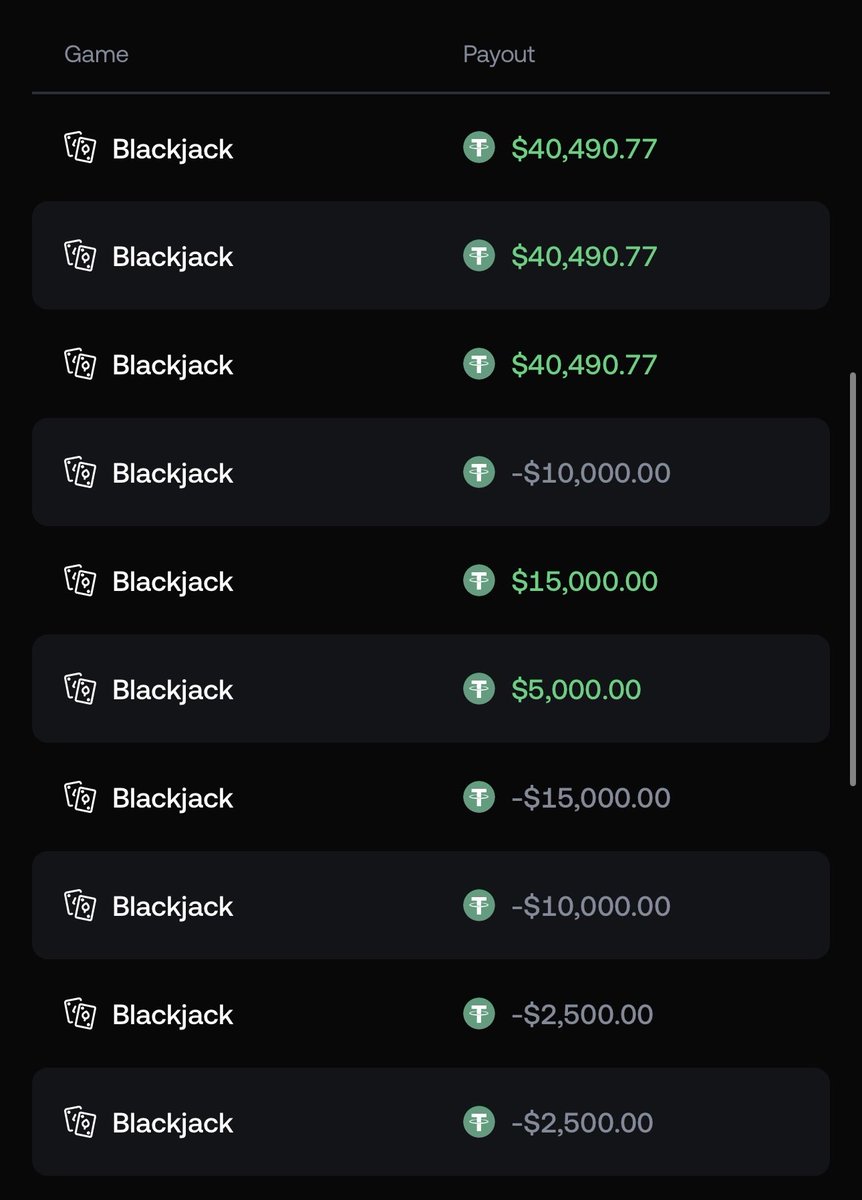Click the cards icon in the -$15,000.00 row
Viewport: 862px width, 1200px height.
click(80, 797)
